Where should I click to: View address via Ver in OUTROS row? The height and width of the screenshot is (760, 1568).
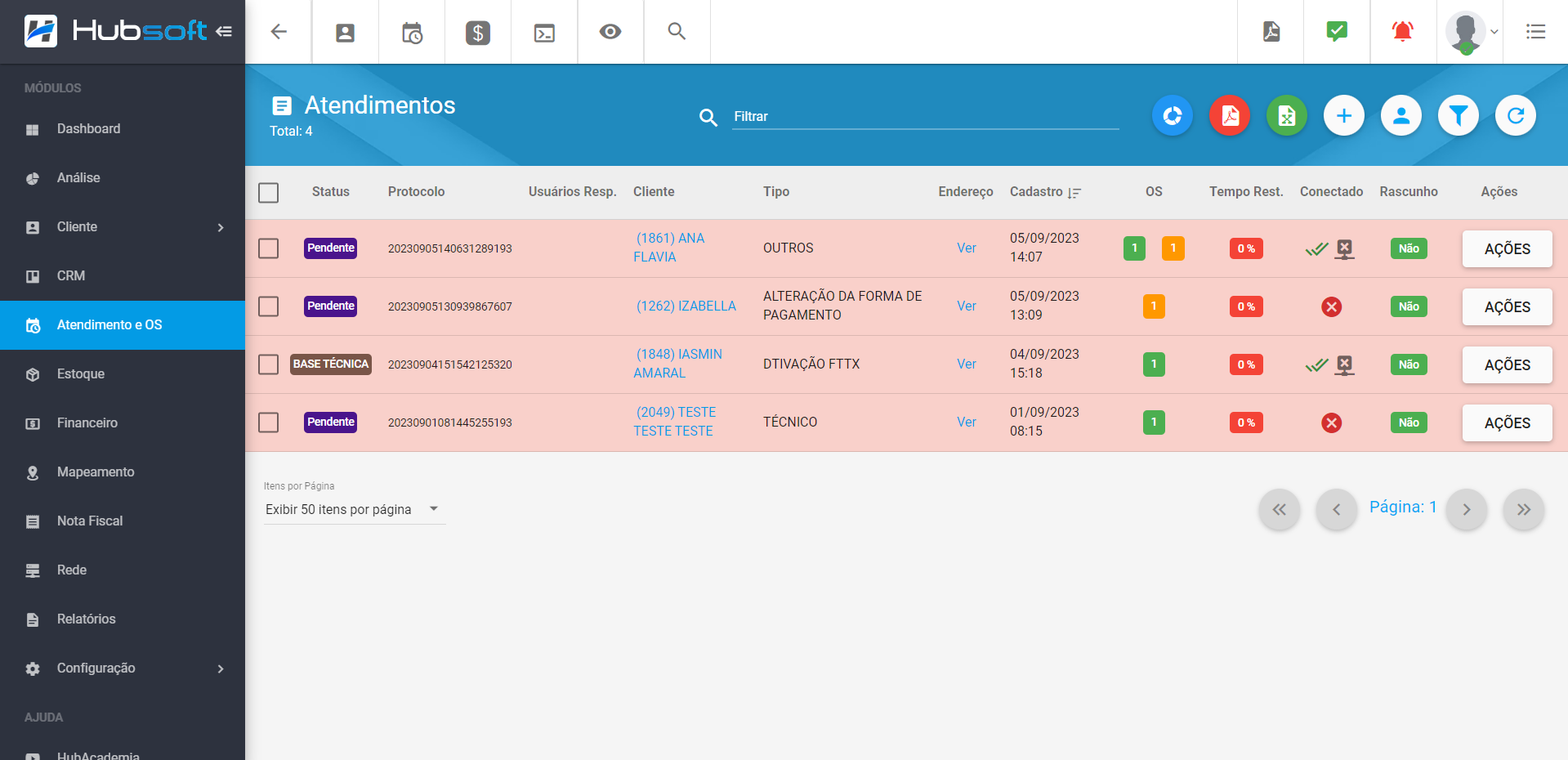tap(967, 248)
